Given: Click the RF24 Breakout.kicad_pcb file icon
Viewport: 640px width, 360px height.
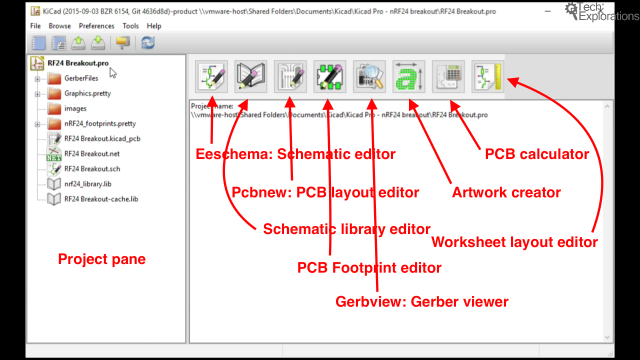Looking at the screenshot, I should click(54, 139).
